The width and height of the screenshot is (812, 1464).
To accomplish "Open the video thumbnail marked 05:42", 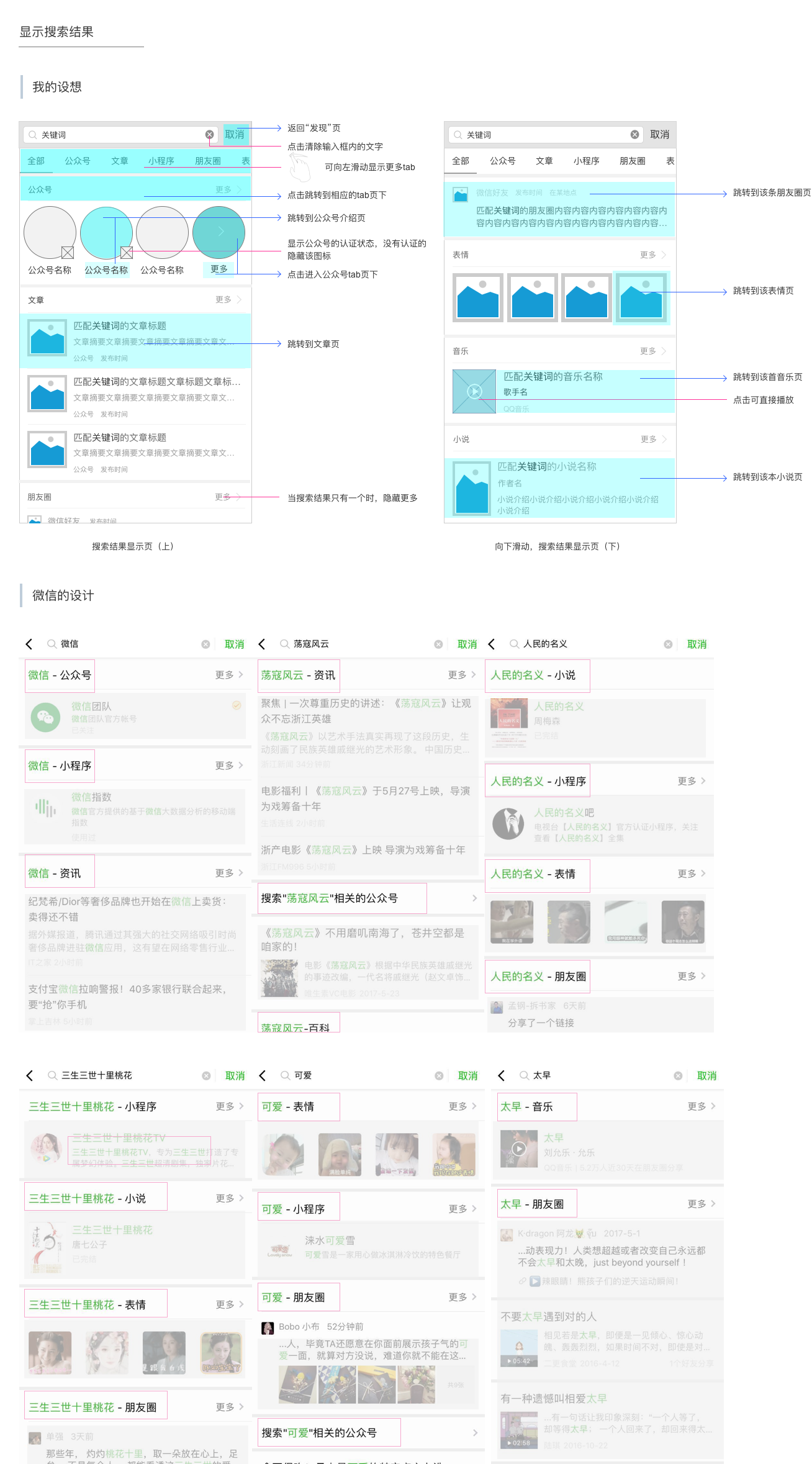I will pos(520,1349).
